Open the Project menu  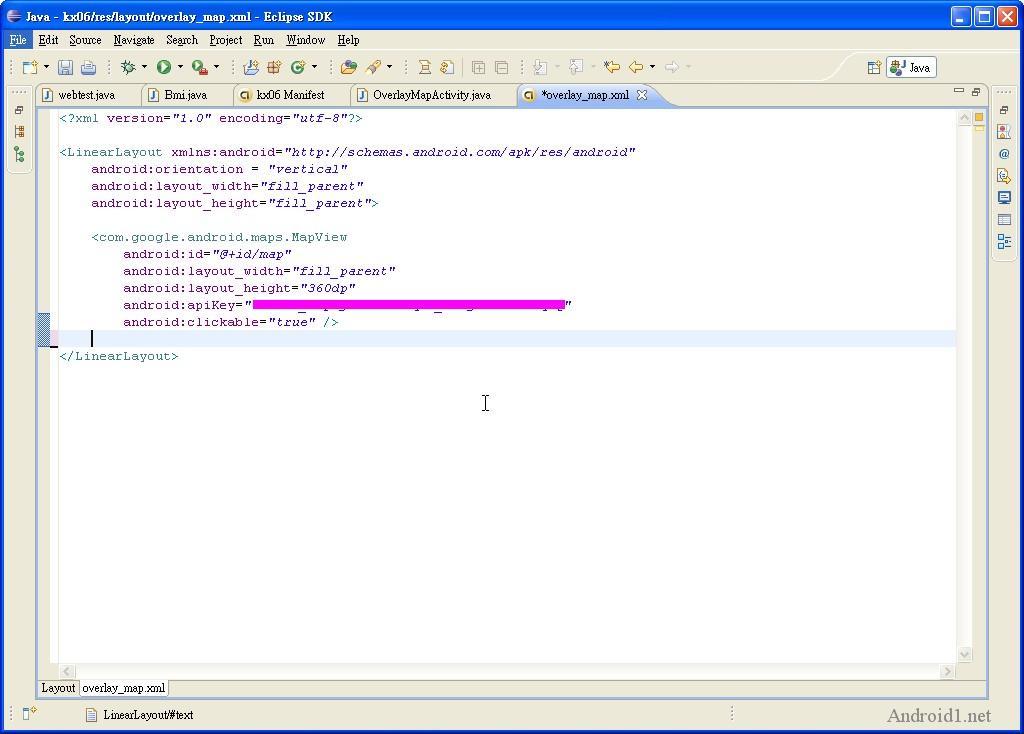226,40
